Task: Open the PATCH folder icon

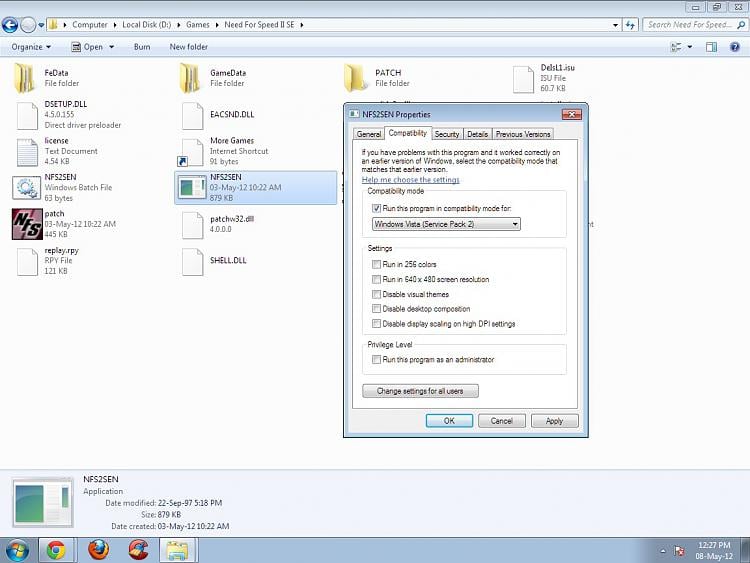Action: tap(355, 78)
